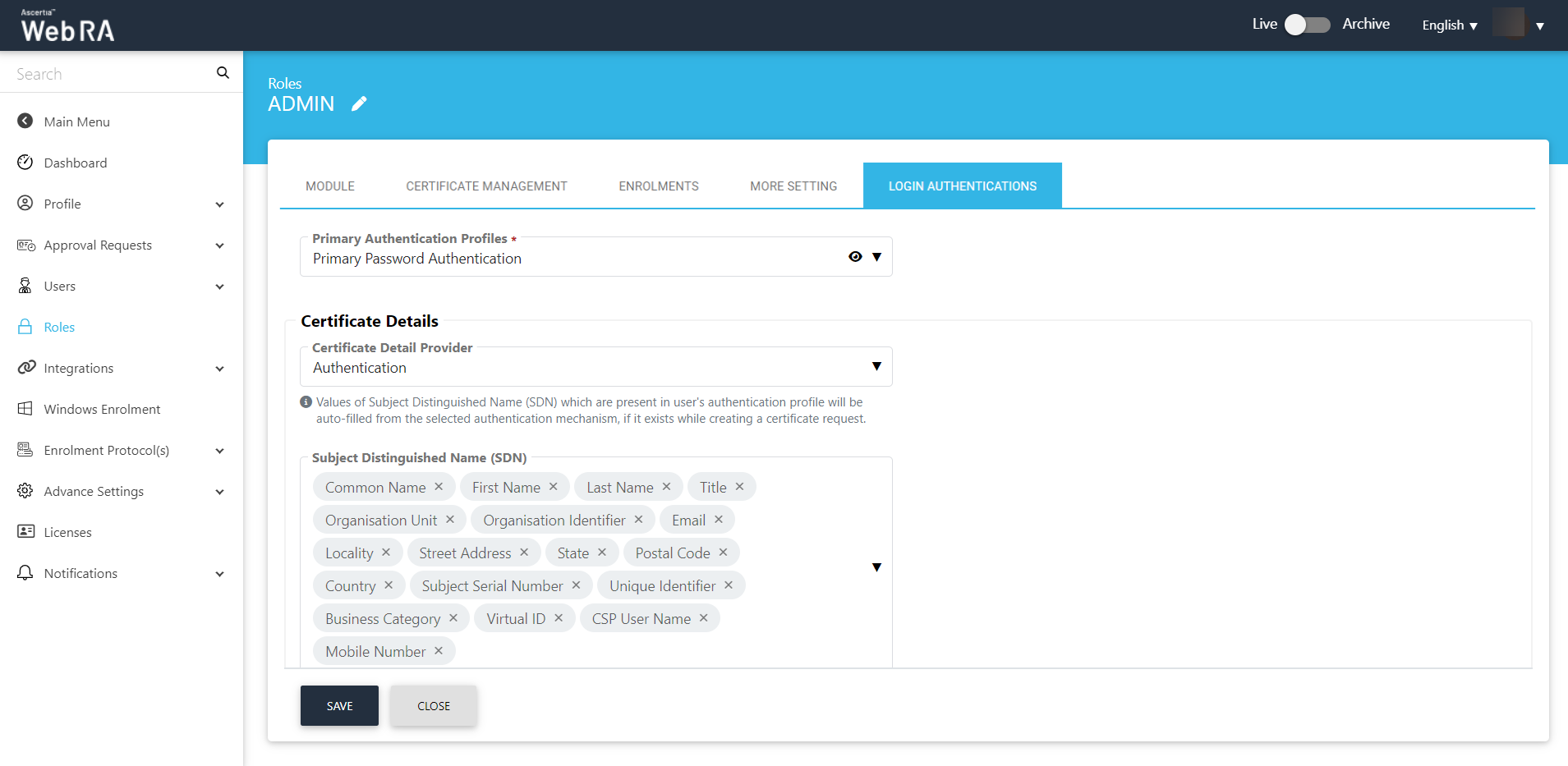Click the Notifications bell icon
The height and width of the screenshot is (766, 1568).
coord(25,572)
